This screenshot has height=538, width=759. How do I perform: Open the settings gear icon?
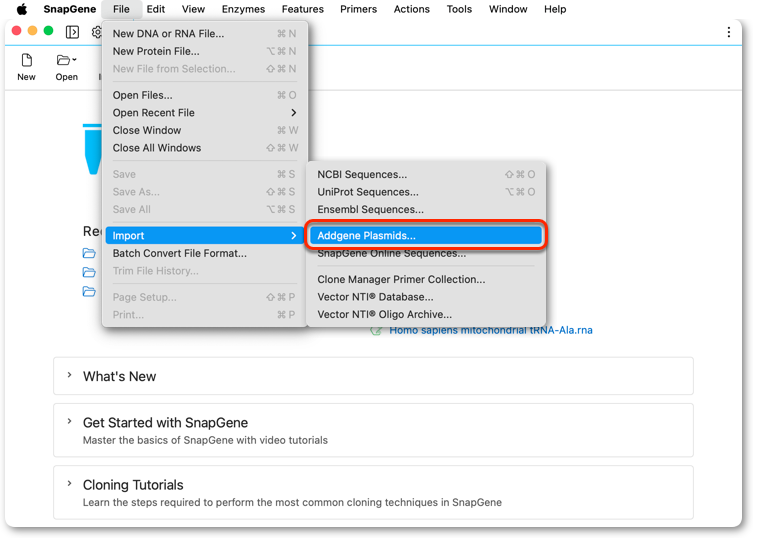pos(97,32)
